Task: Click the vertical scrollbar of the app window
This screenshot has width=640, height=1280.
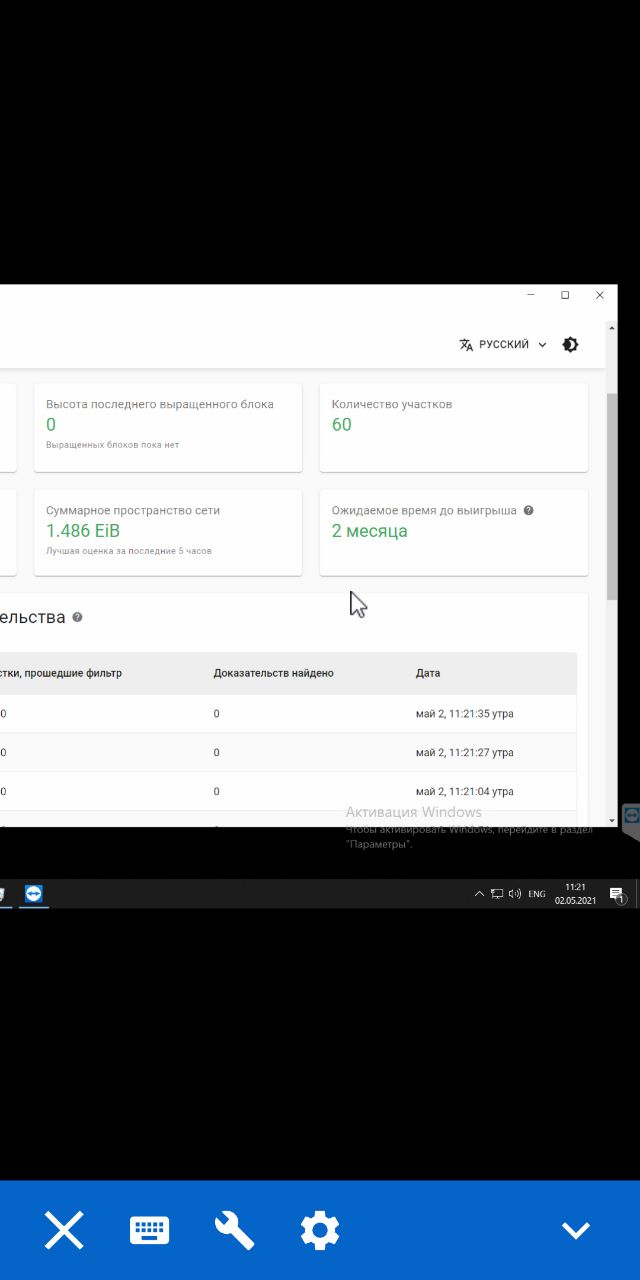Action: (612, 496)
